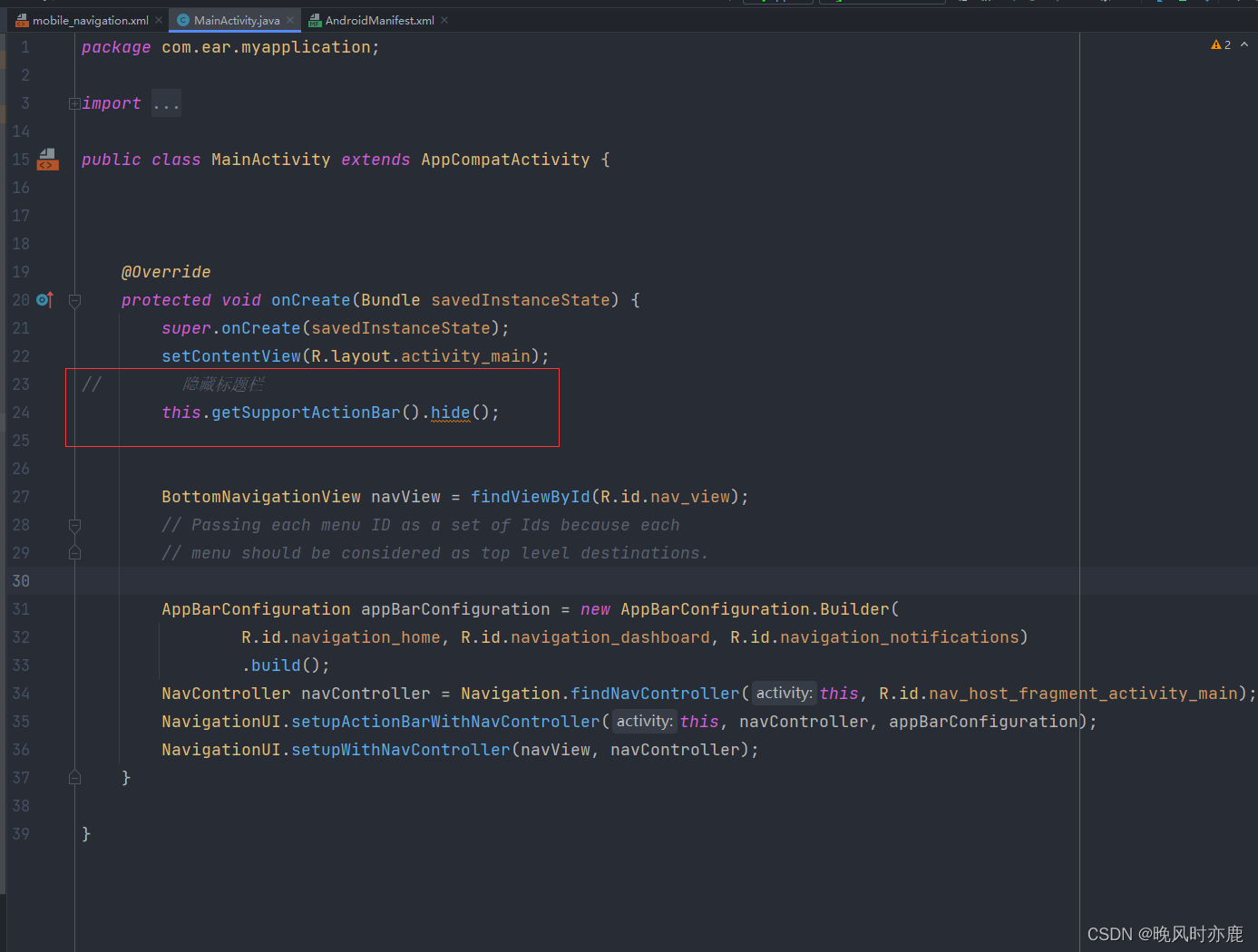
Task: Click the hide() method call on line 24
Action: click(x=451, y=413)
